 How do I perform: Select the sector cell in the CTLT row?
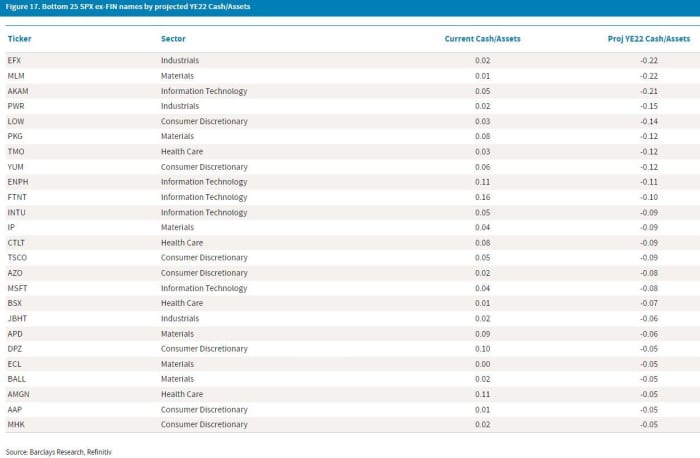pyautogui.click(x=182, y=243)
